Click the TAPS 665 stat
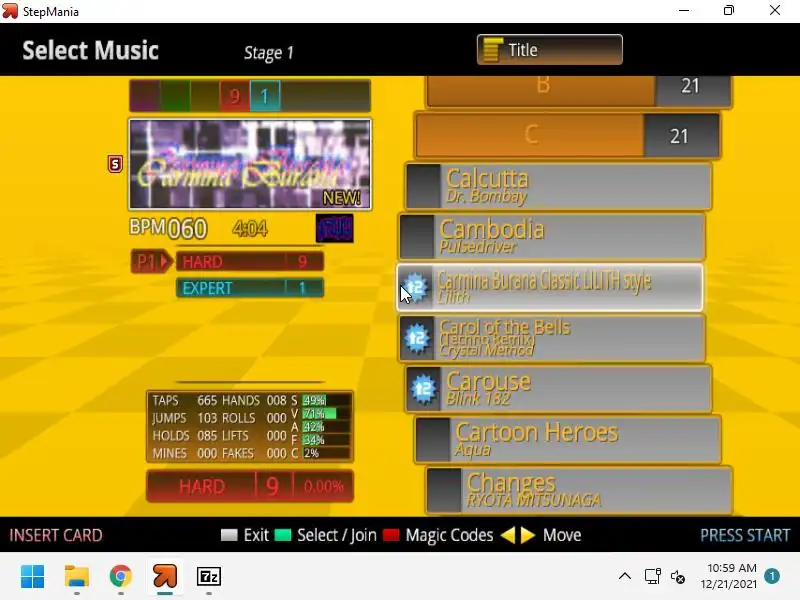Image resolution: width=800 pixels, height=600 pixels. pyautogui.click(x=185, y=401)
